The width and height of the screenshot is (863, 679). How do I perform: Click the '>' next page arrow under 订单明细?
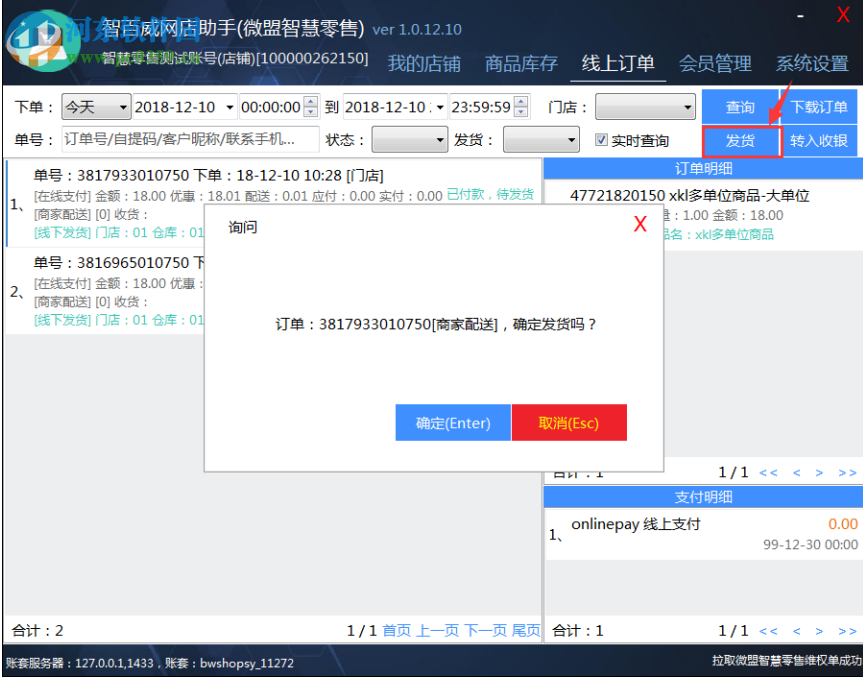click(818, 471)
